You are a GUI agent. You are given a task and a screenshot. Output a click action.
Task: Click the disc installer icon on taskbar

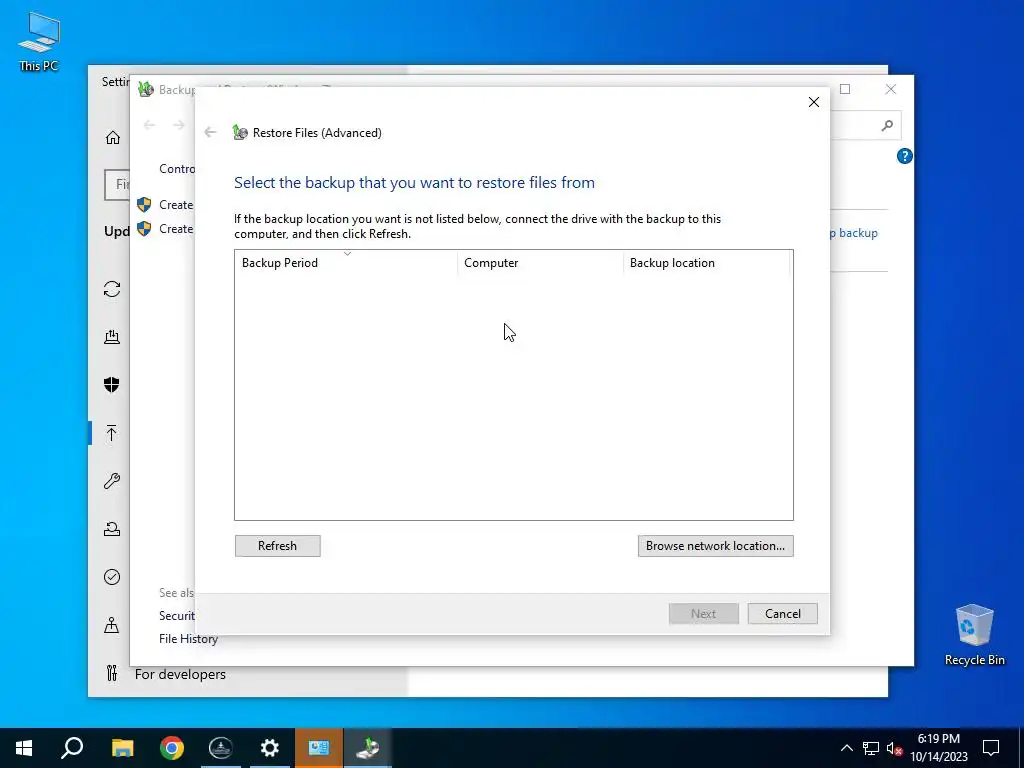tap(221, 748)
